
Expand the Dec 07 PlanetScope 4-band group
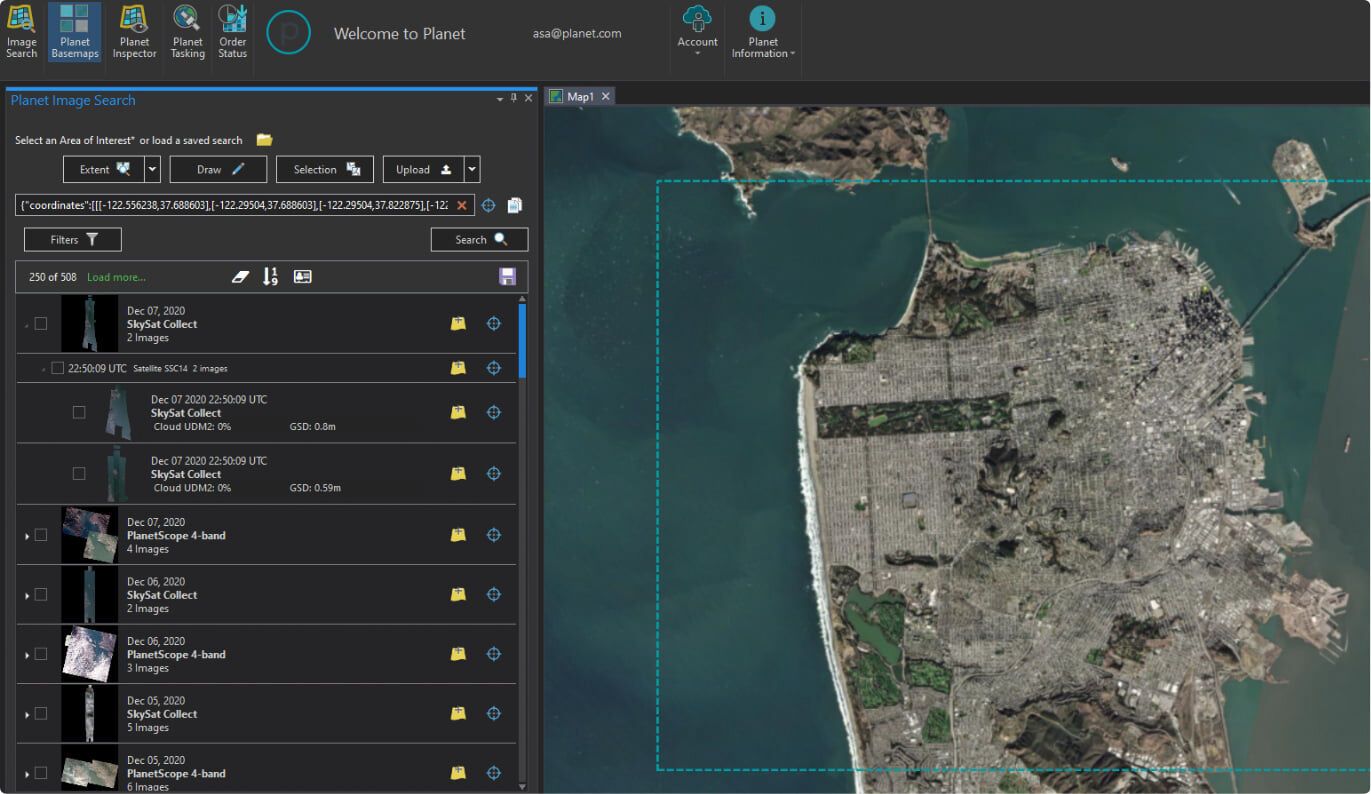(27, 536)
